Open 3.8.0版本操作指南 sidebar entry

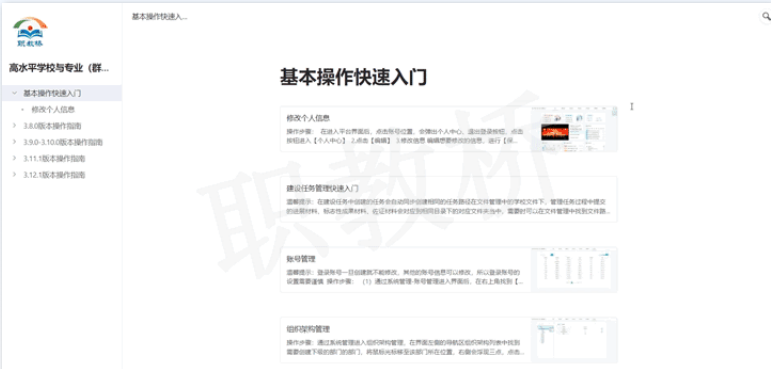tap(53, 125)
